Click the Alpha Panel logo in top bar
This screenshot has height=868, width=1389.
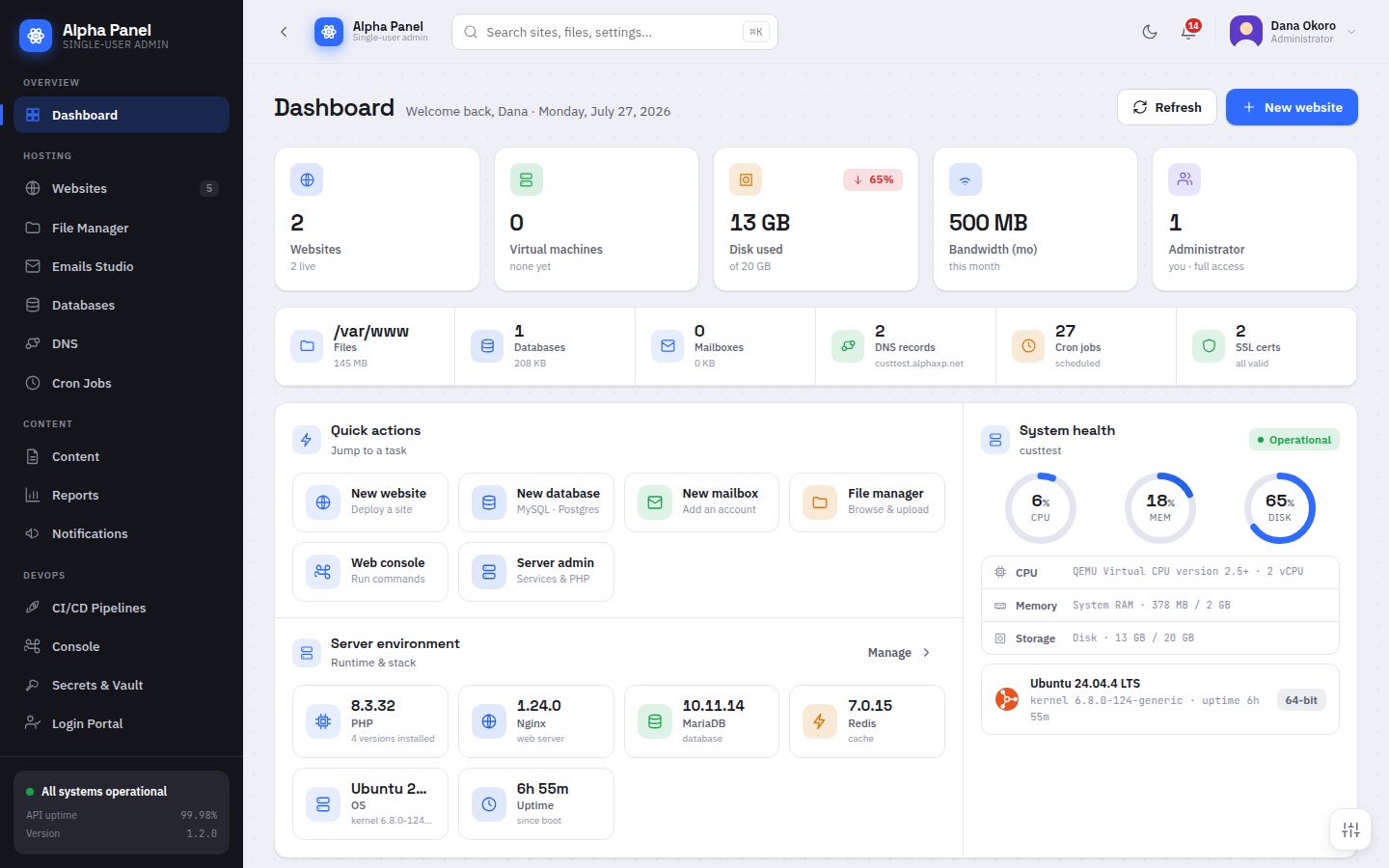click(x=329, y=32)
